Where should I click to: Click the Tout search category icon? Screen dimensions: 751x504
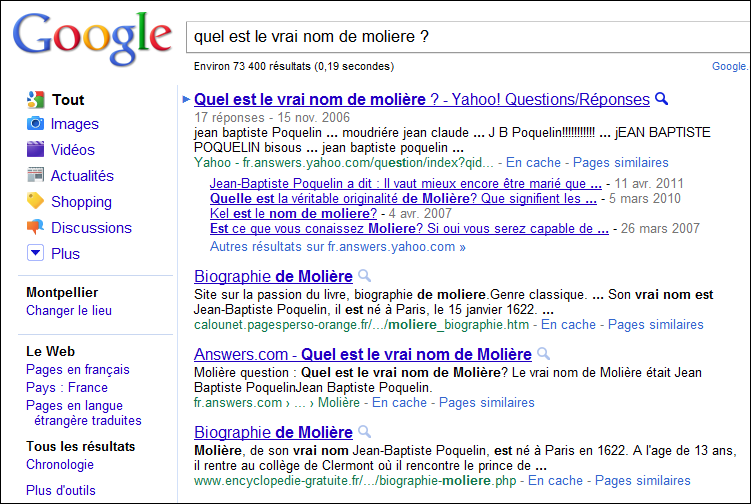pyautogui.click(x=35, y=99)
